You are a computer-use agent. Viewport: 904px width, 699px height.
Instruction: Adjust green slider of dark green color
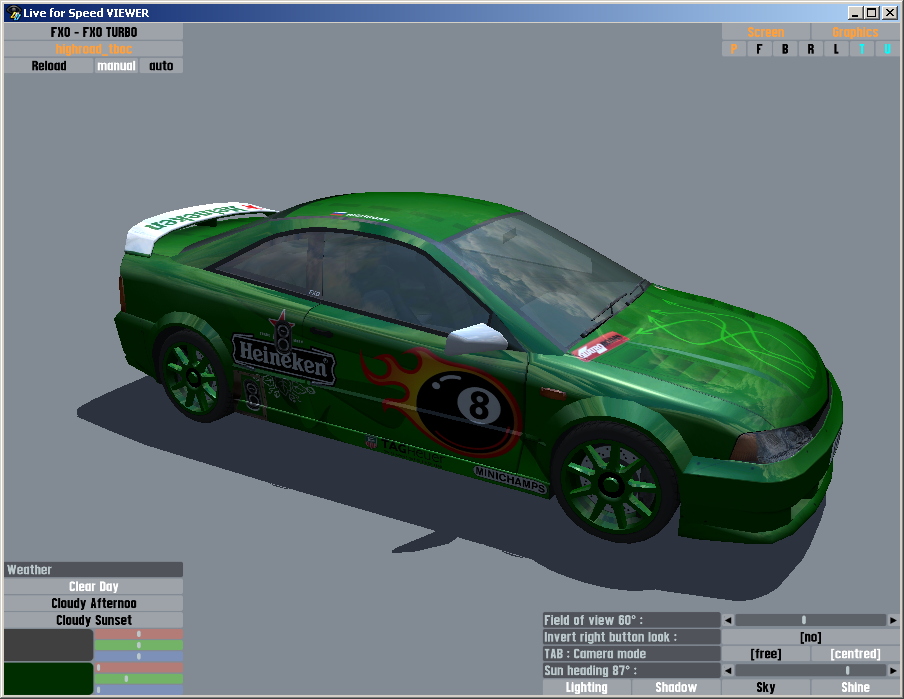[139, 679]
